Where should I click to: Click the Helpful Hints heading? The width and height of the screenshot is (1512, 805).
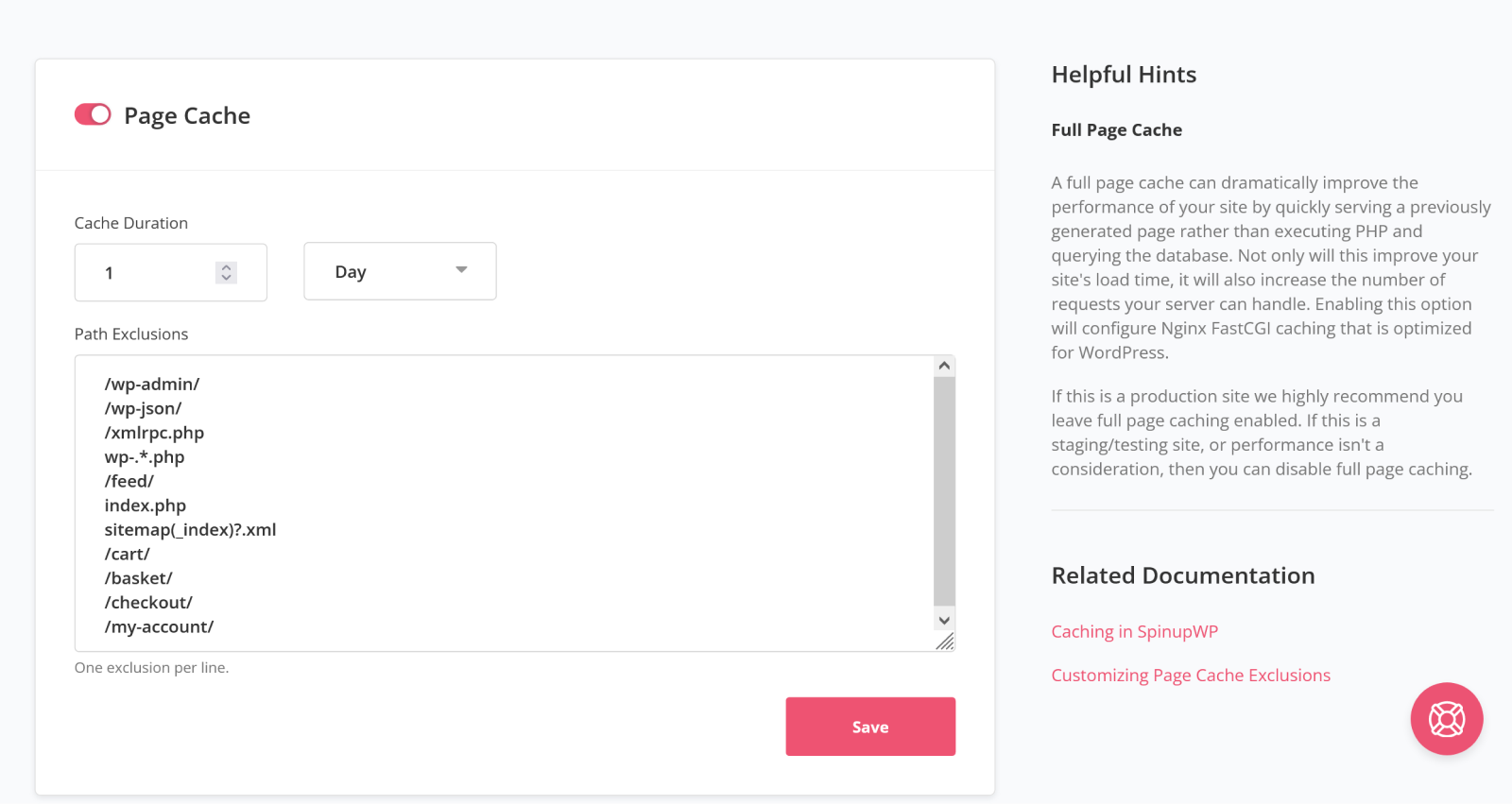coord(1124,75)
